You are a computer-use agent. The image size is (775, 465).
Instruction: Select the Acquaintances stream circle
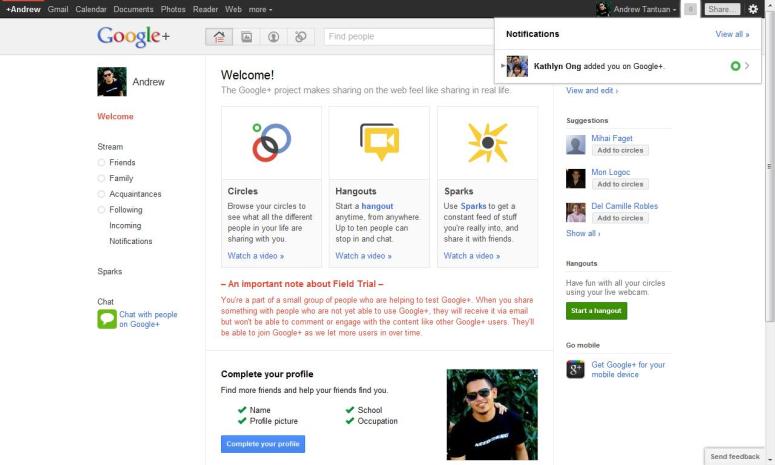tap(101, 194)
